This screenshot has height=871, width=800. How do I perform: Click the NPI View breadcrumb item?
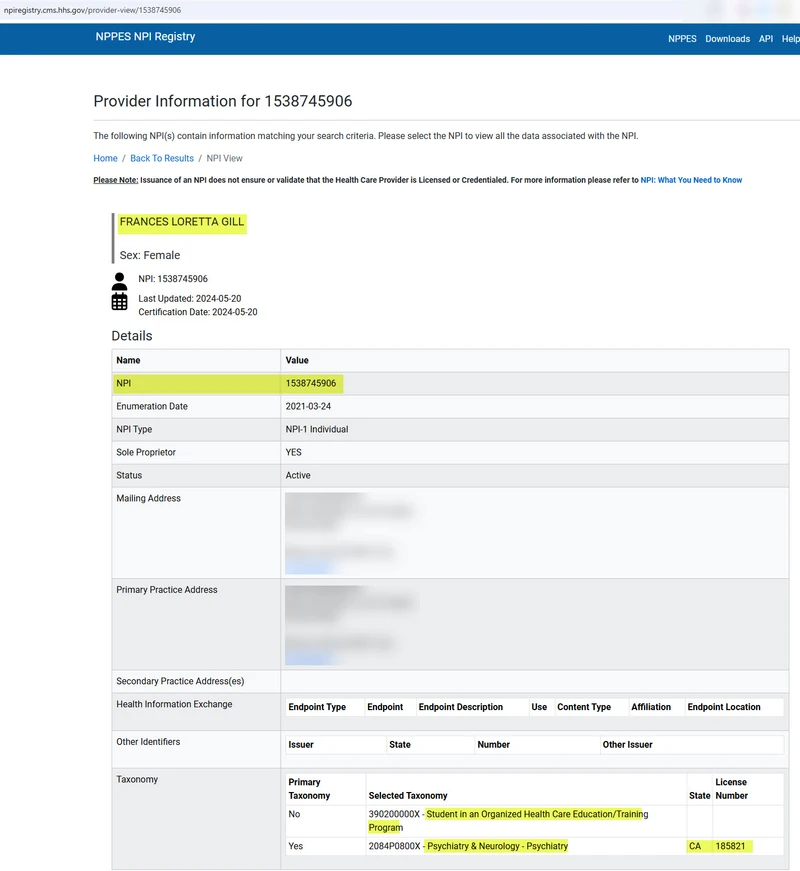tap(225, 159)
